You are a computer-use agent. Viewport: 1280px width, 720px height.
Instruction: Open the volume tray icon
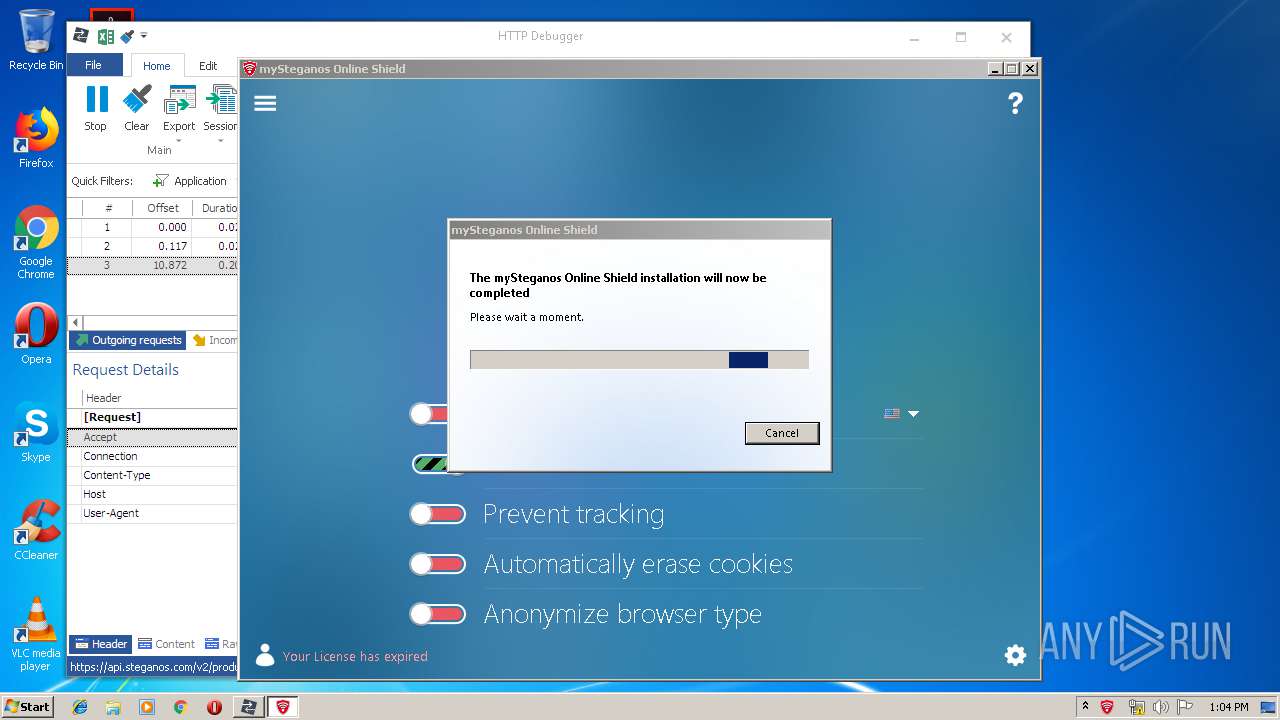pos(1160,707)
